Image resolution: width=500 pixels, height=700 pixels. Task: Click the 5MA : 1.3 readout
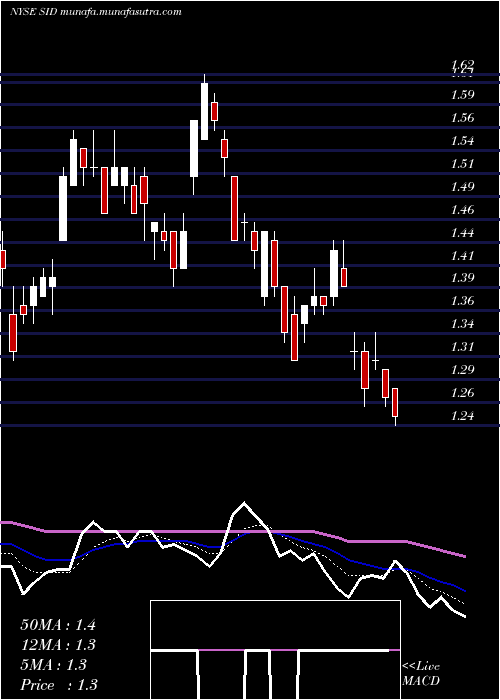(54, 665)
